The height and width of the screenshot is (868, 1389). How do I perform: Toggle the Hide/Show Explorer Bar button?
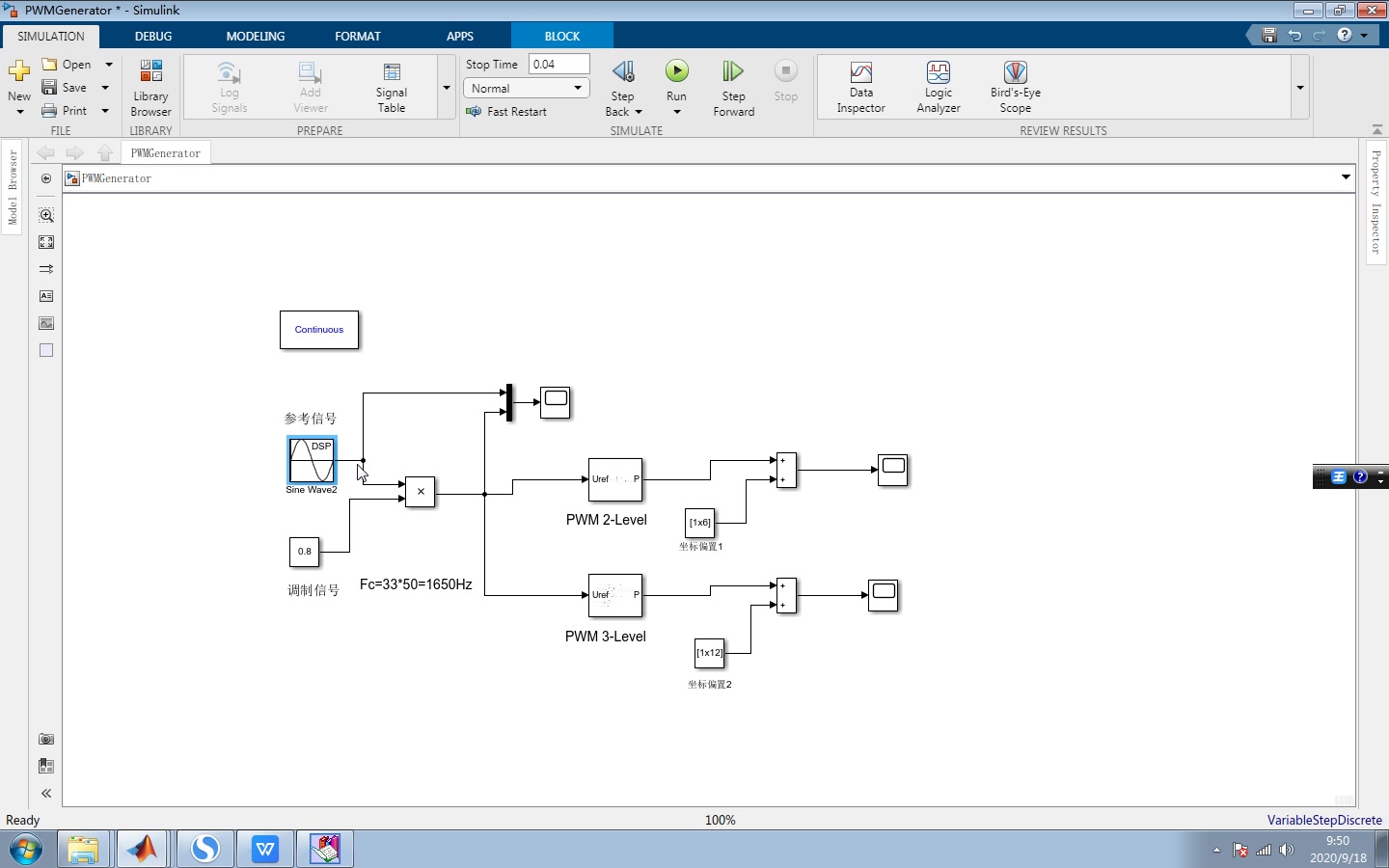tap(46, 178)
